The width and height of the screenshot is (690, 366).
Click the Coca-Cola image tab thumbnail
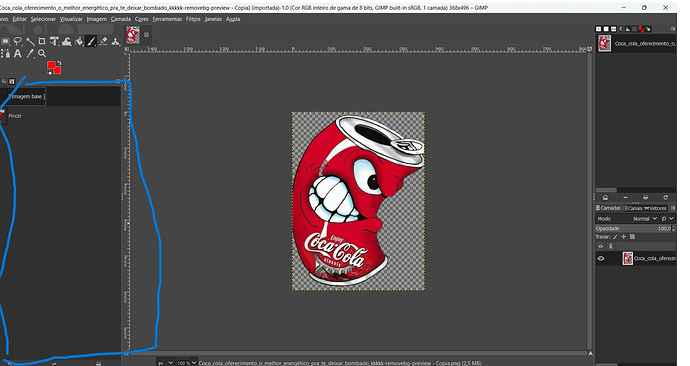click(x=133, y=35)
